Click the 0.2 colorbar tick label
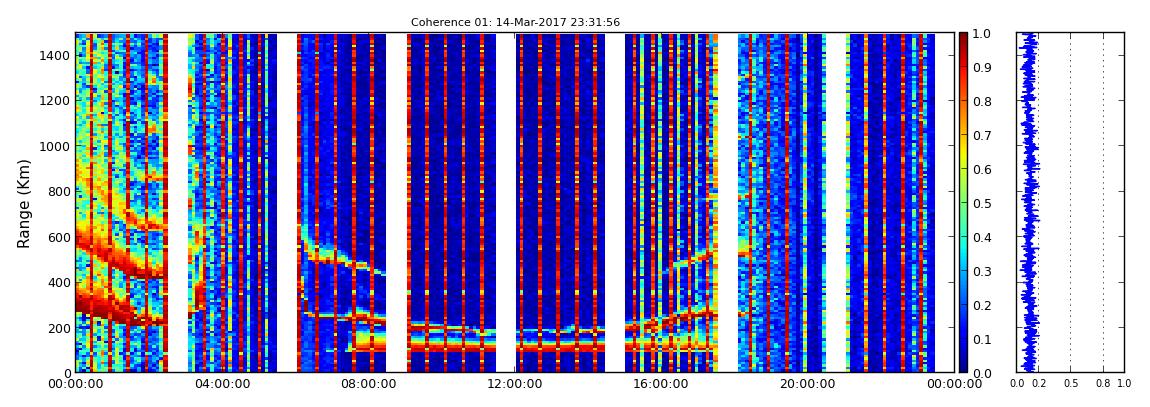The height and width of the screenshot is (407, 1150). click(x=984, y=305)
